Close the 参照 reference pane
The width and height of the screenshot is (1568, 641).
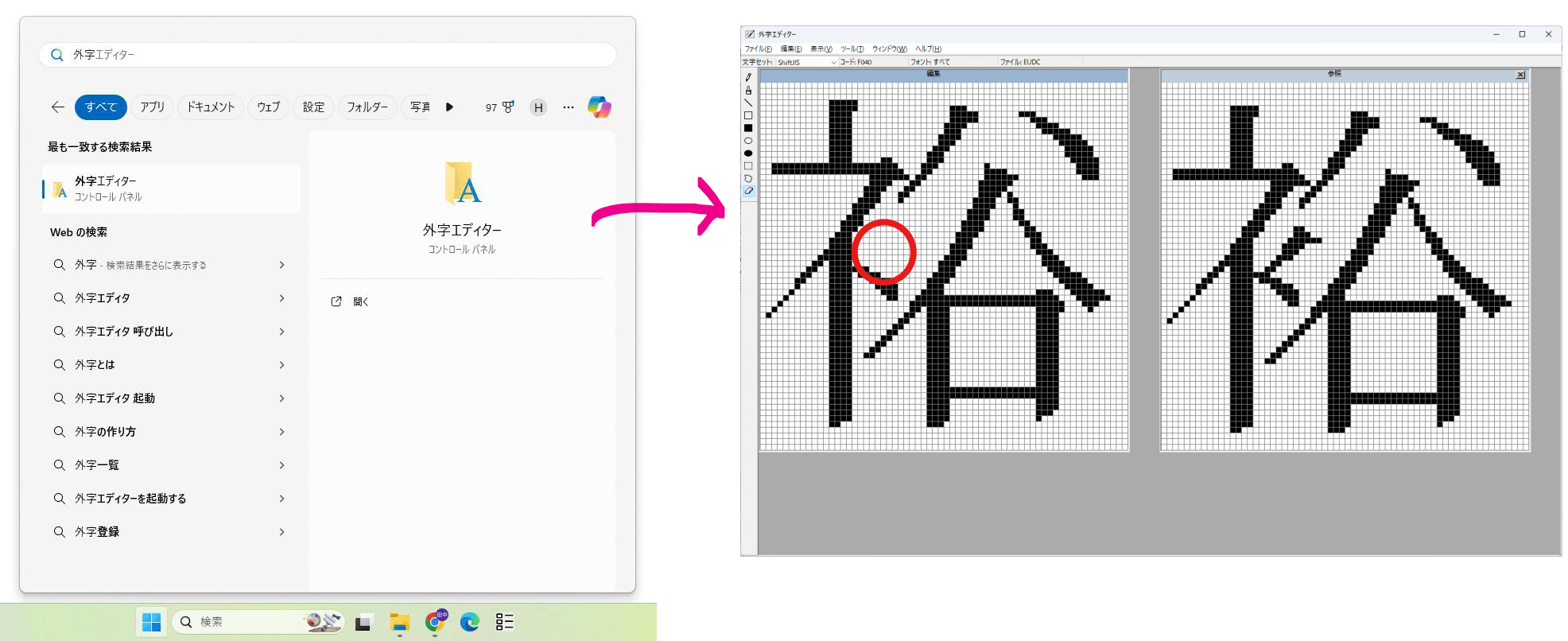1520,75
